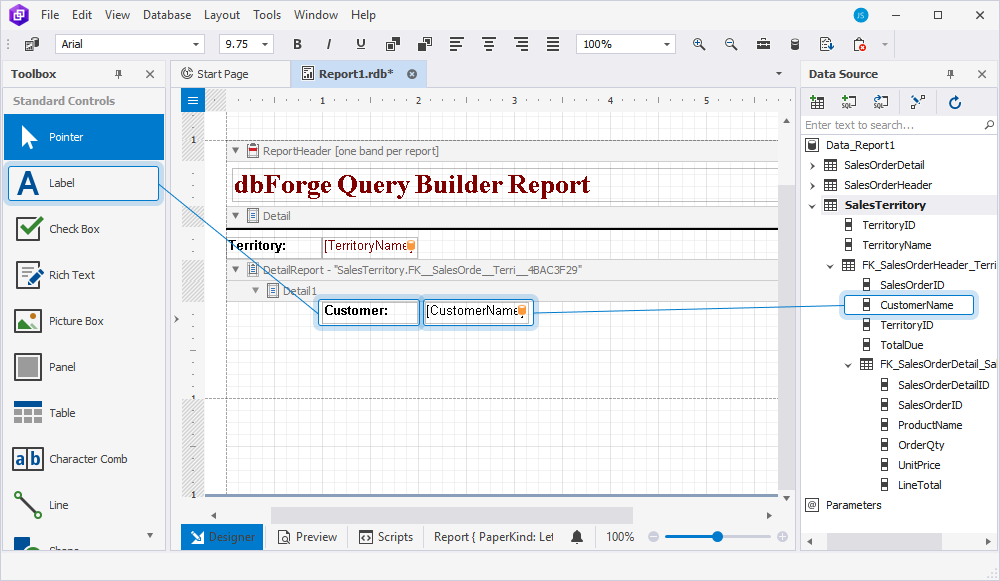Click the clipboard with red mark icon
Screen dimensions: 1000x581
859,44
